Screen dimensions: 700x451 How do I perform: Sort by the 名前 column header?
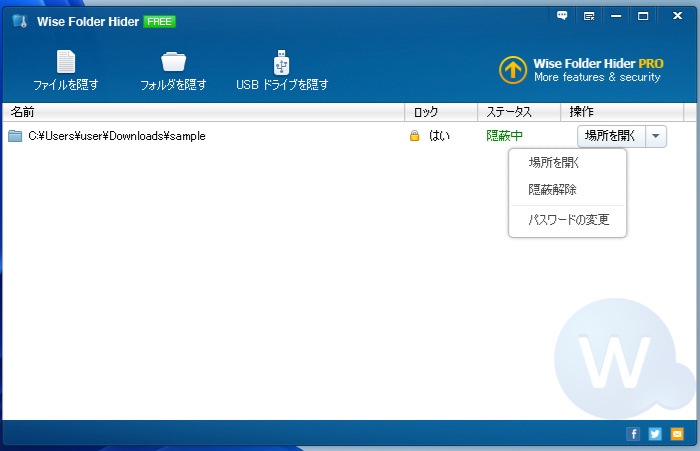pyautogui.click(x=203, y=112)
